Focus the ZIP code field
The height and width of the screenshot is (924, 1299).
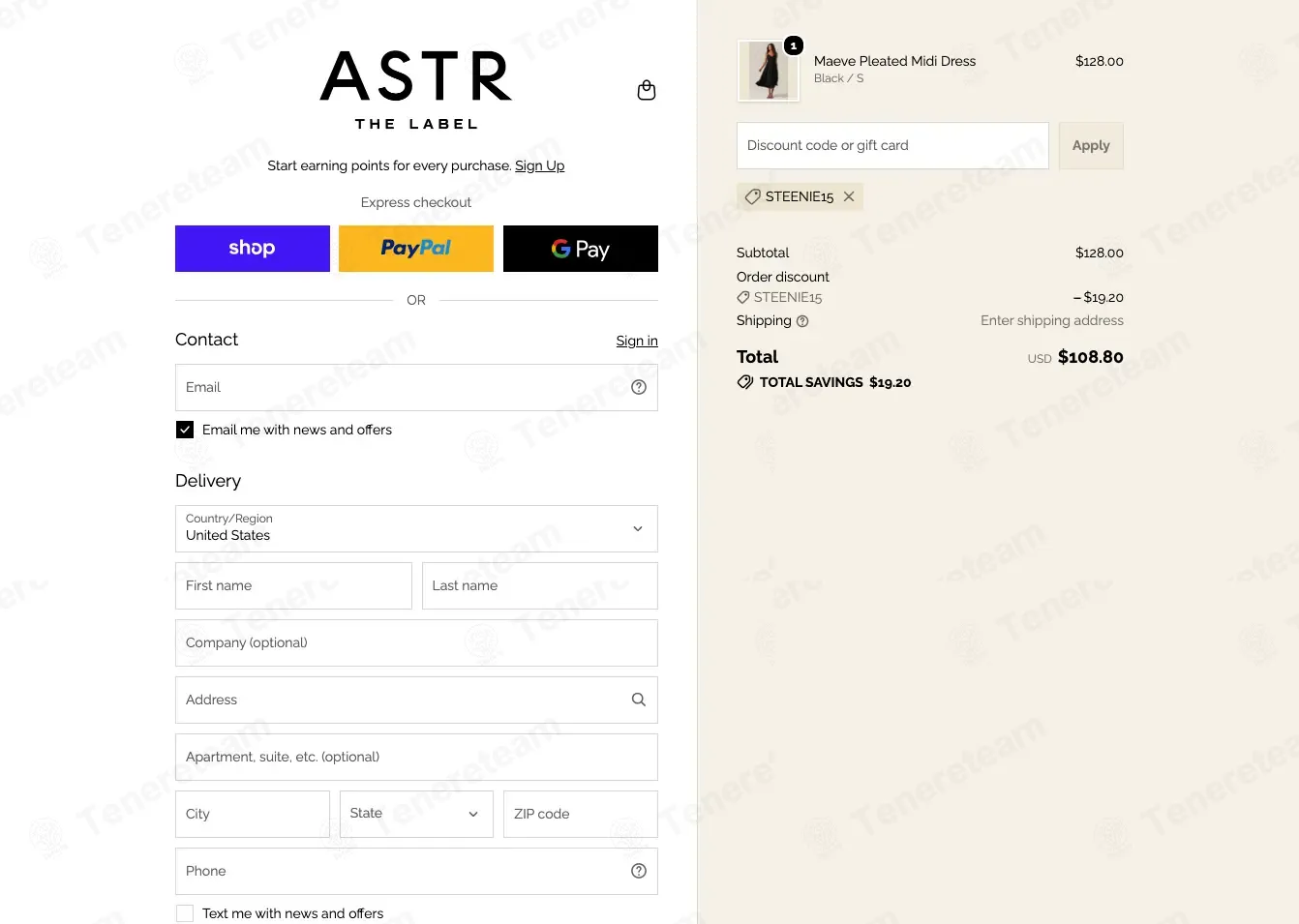point(581,814)
